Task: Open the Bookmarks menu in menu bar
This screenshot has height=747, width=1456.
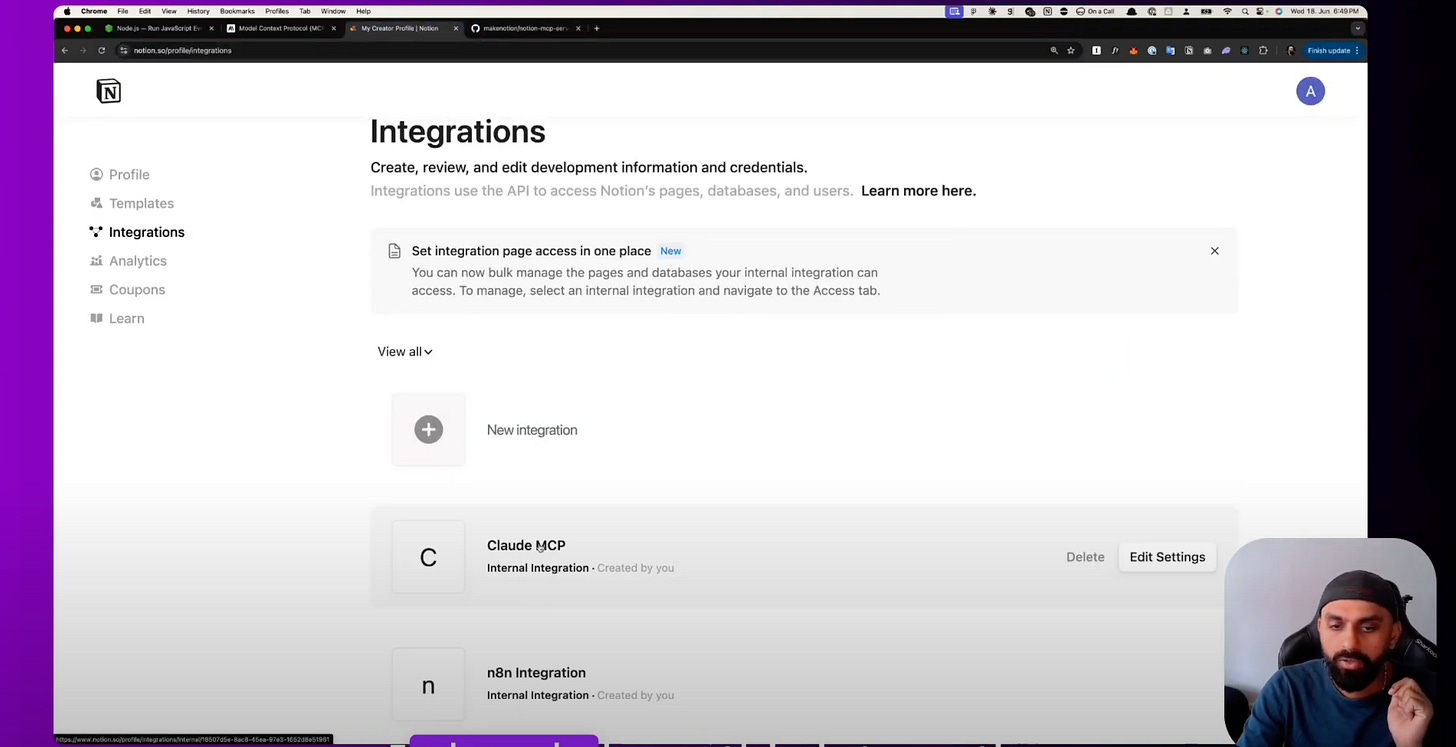Action: 237,11
